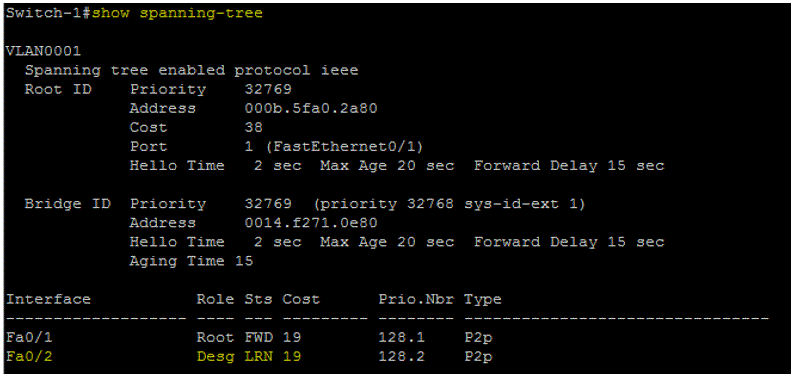Click the 128.2 port priority value
Image resolution: width=795 pixels, height=378 pixels.
coord(402,357)
